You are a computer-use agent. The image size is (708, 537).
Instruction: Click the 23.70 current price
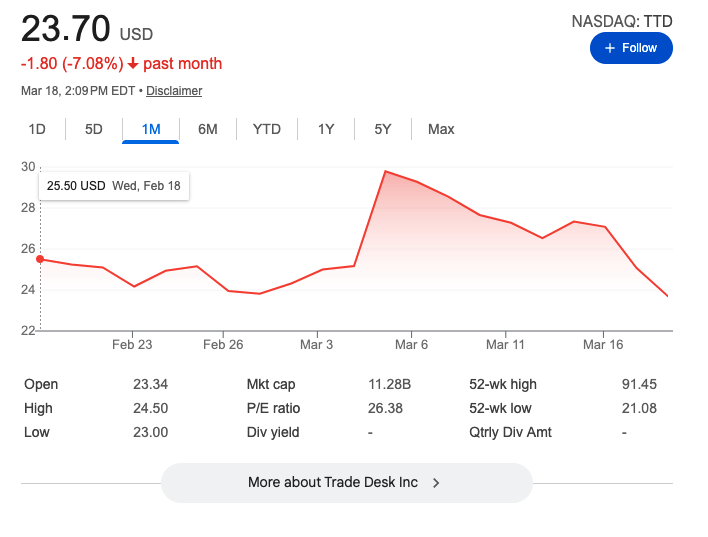(x=65, y=28)
